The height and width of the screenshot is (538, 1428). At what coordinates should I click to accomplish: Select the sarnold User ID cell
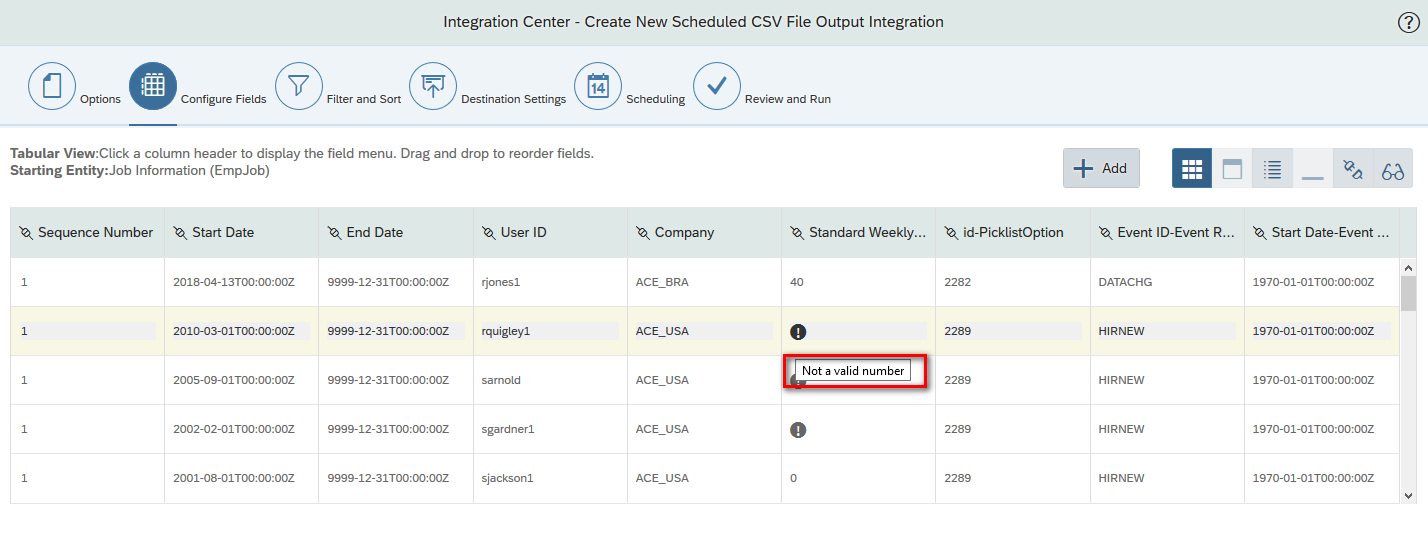(550, 380)
